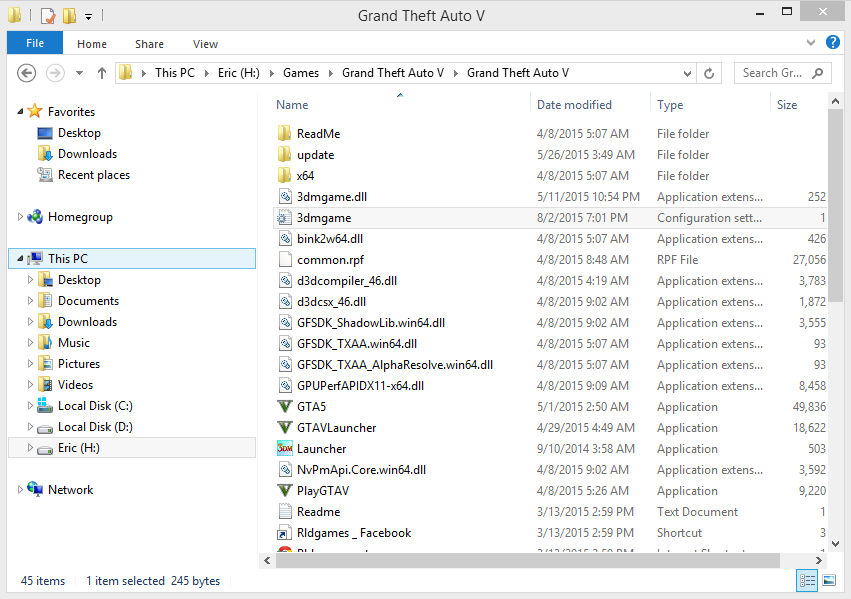Select the GFSDK_ShadowLib.win64.dll file name
Image resolution: width=851 pixels, height=599 pixels.
pos(371,323)
